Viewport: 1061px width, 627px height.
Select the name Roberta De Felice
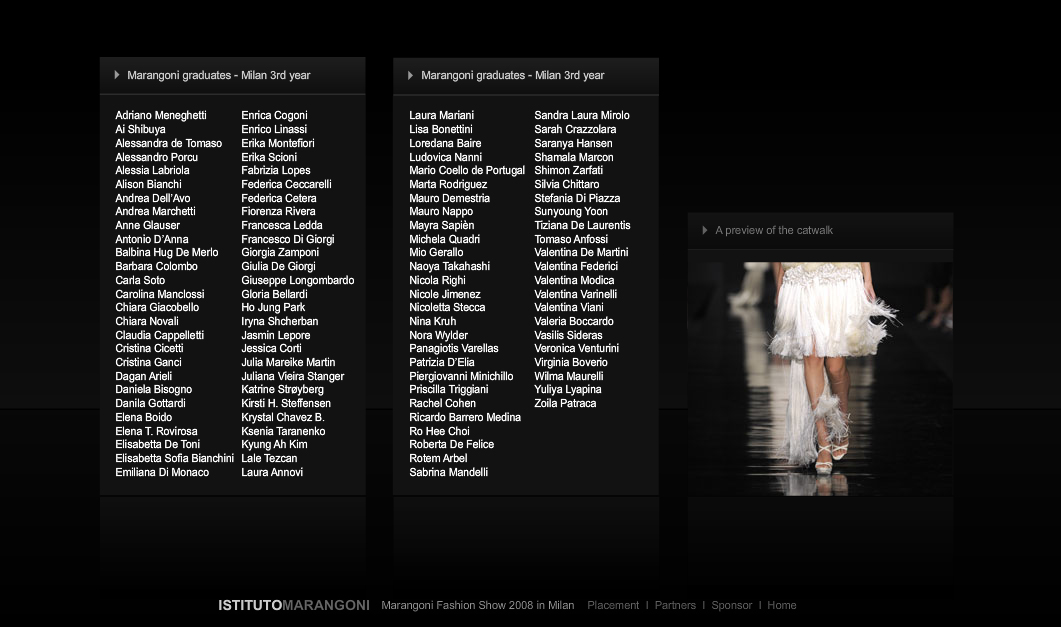451,444
